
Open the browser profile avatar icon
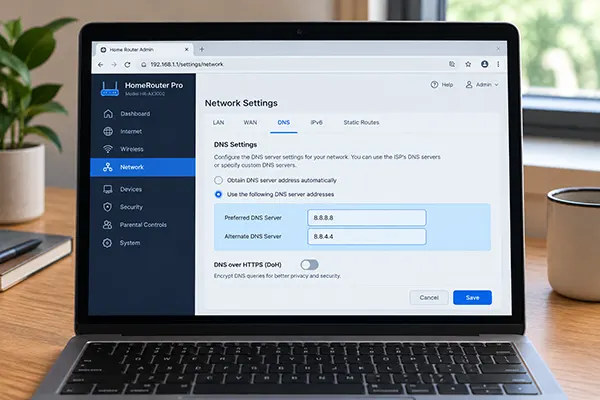click(x=484, y=64)
